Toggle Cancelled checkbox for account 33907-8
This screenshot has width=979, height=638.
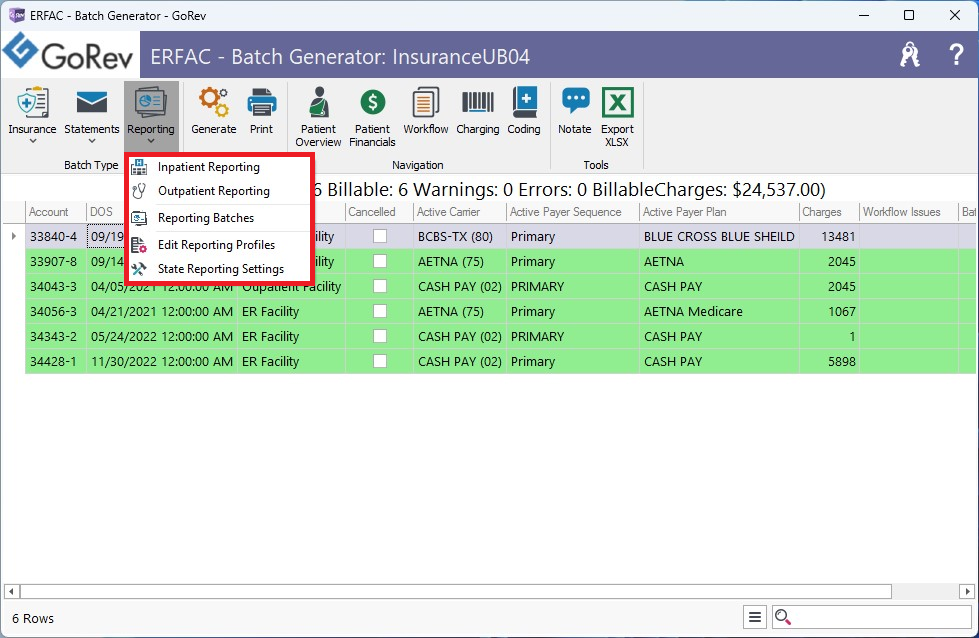(x=380, y=261)
